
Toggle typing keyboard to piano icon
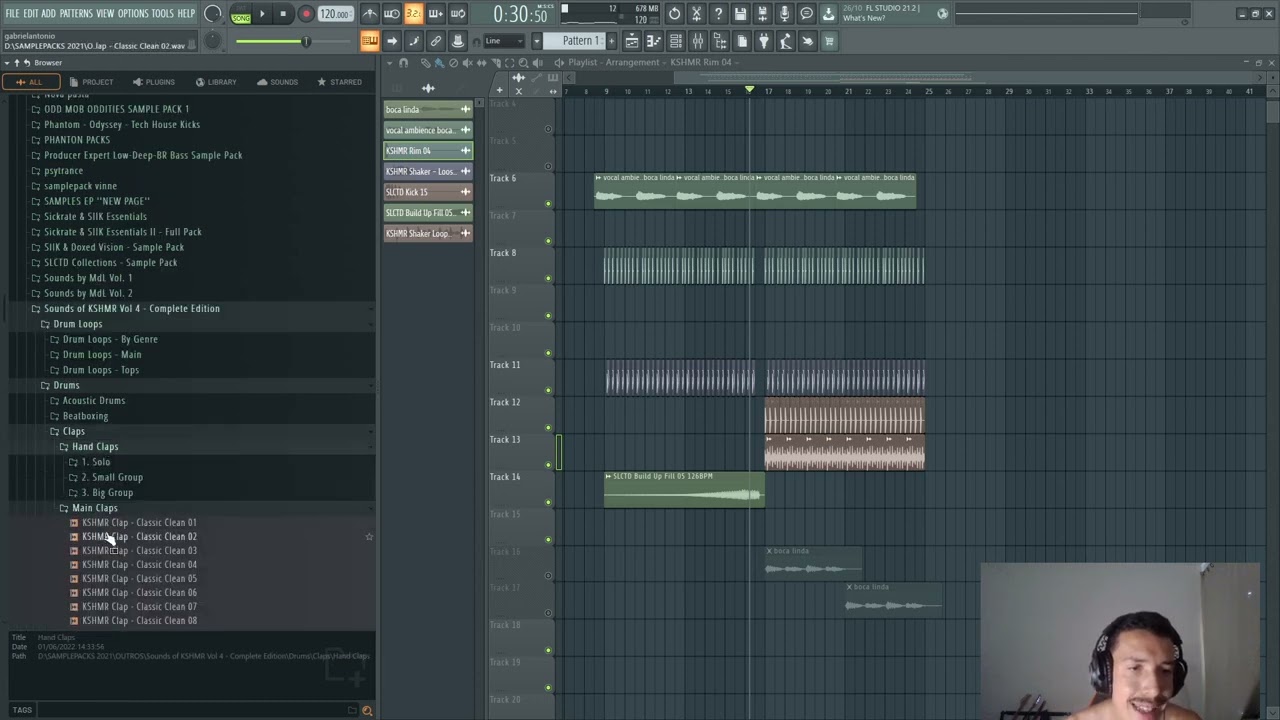click(369, 41)
